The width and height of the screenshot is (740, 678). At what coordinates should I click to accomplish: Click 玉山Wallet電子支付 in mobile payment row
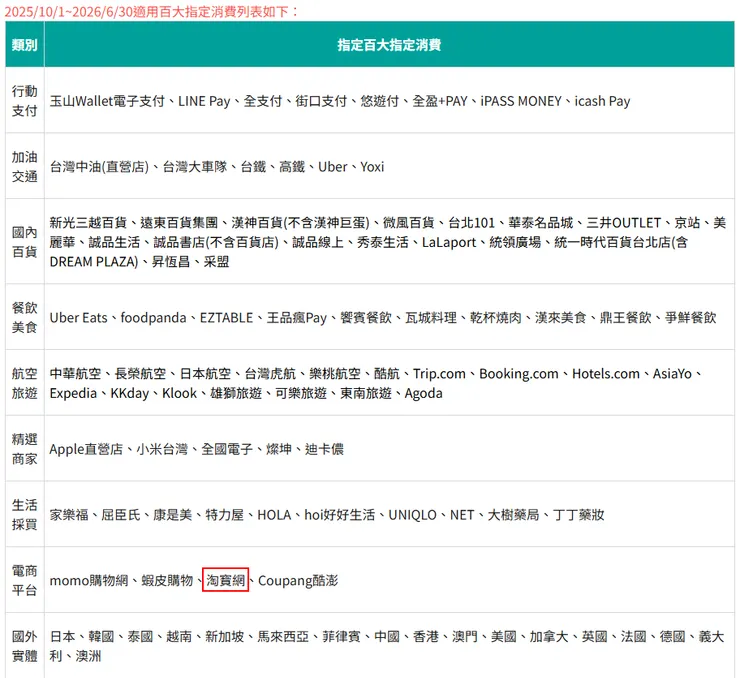107,101
